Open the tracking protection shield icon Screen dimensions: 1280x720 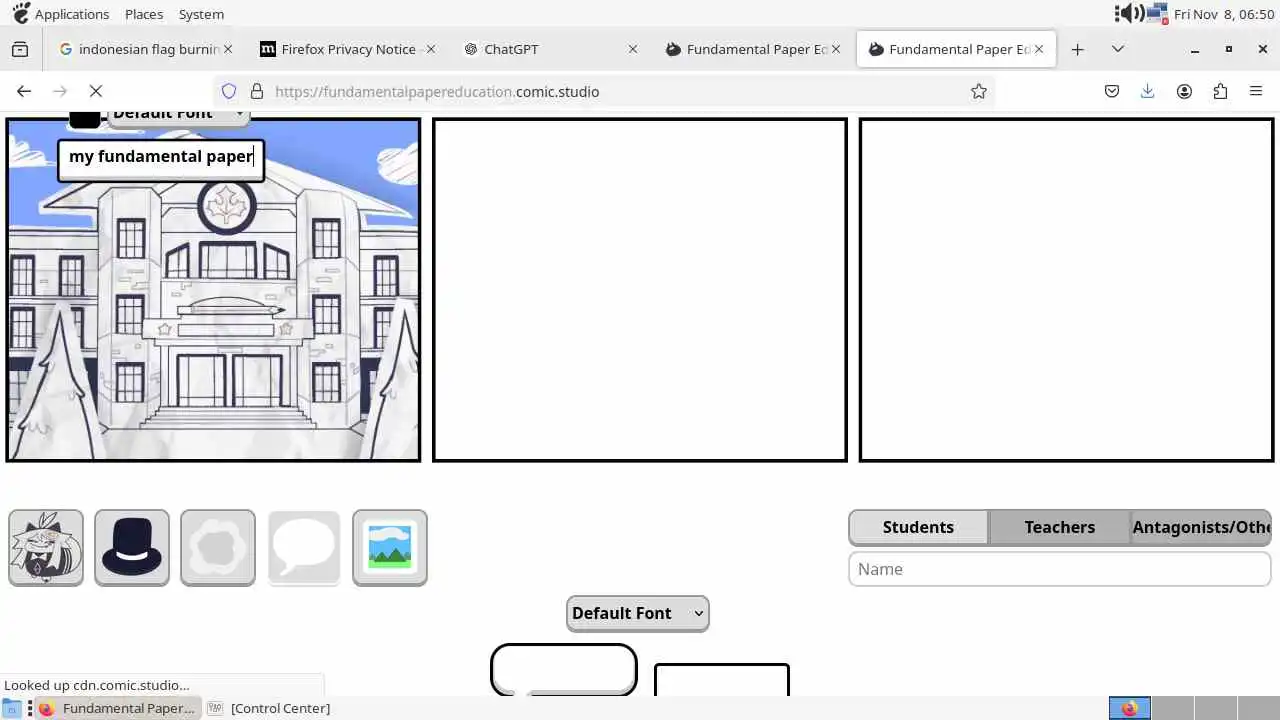pos(229,91)
